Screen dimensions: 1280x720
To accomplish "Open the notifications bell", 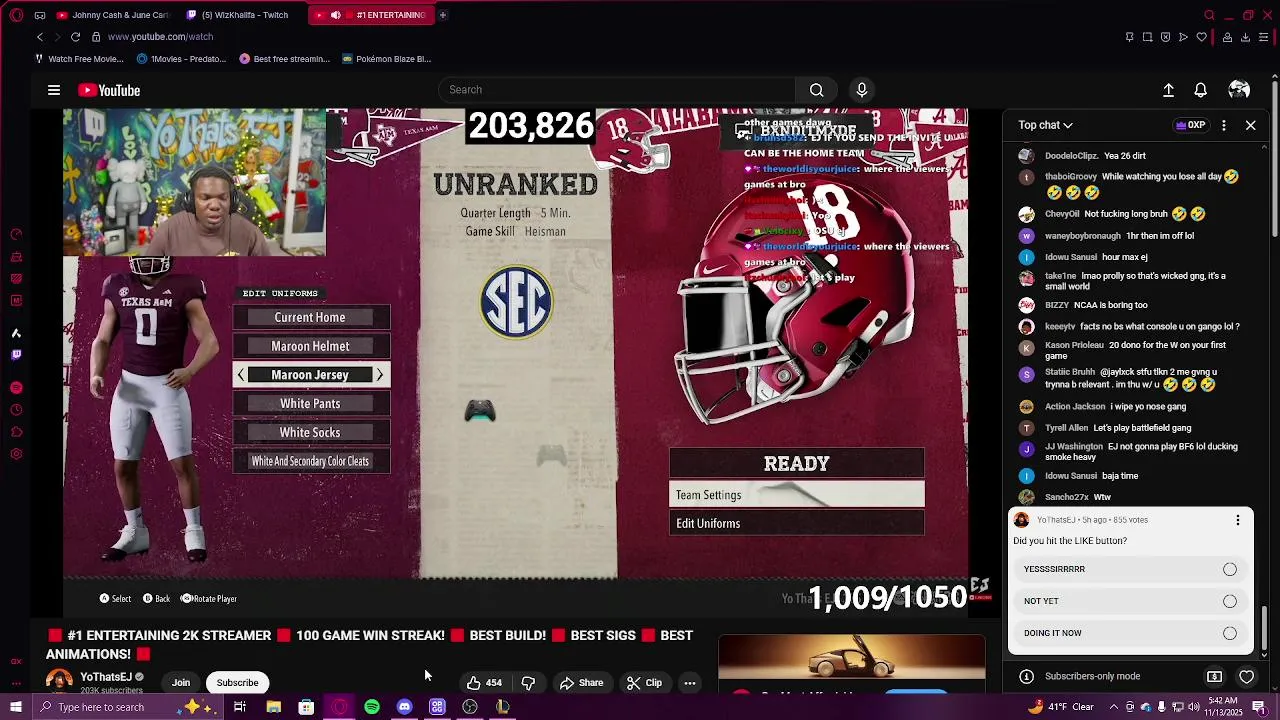I will pos(1200,90).
